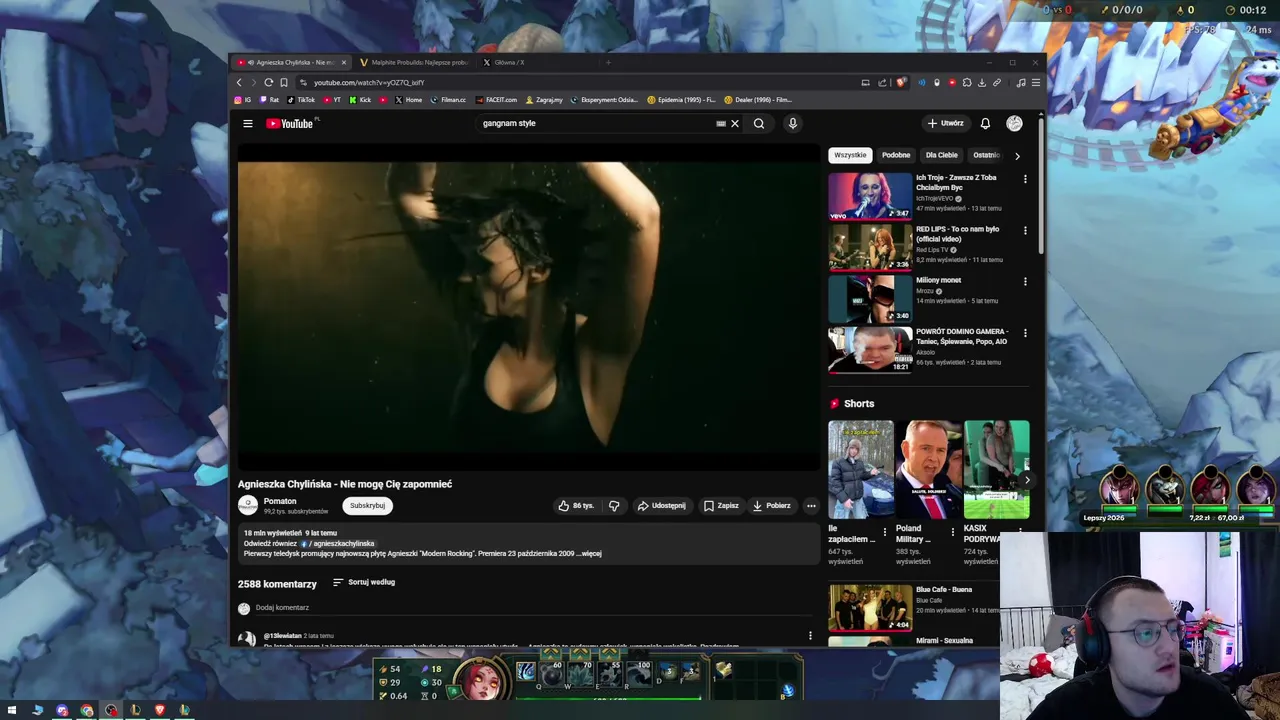Select the Dla Ciebie filter chip
Screen dimensions: 1280x720
(x=941, y=155)
